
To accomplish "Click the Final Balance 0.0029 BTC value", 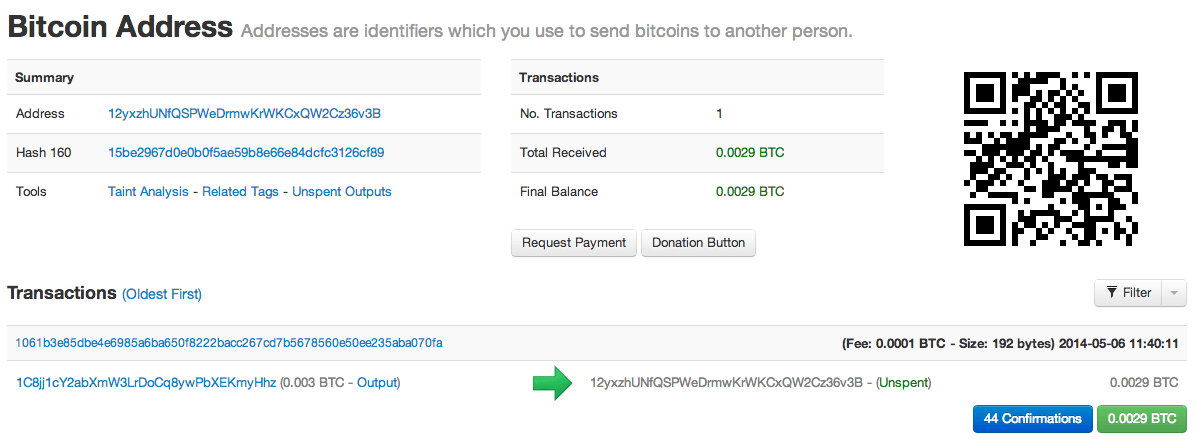I will (x=750, y=192).
